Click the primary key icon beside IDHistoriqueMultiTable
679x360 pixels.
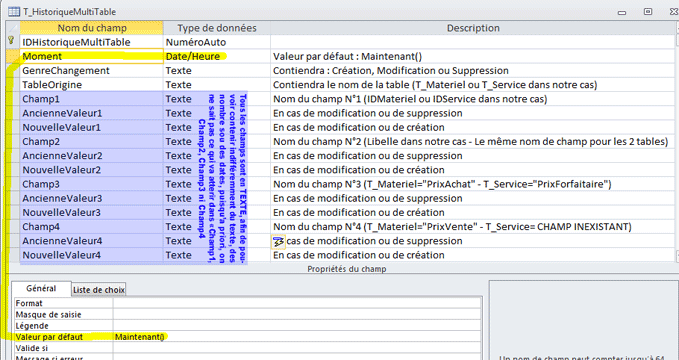pyautogui.click(x=11, y=40)
